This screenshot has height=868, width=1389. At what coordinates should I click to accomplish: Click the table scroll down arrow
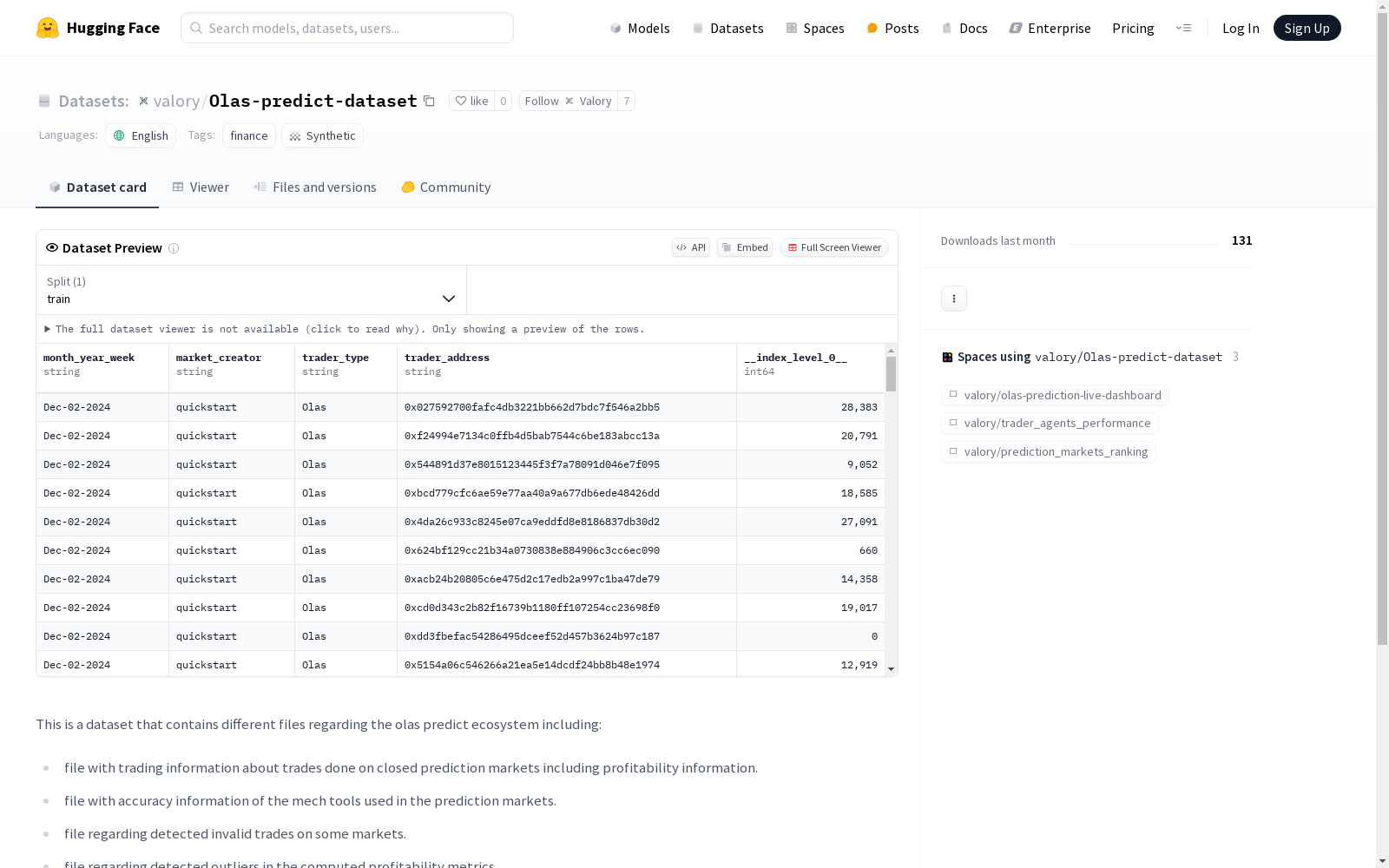pos(891,669)
